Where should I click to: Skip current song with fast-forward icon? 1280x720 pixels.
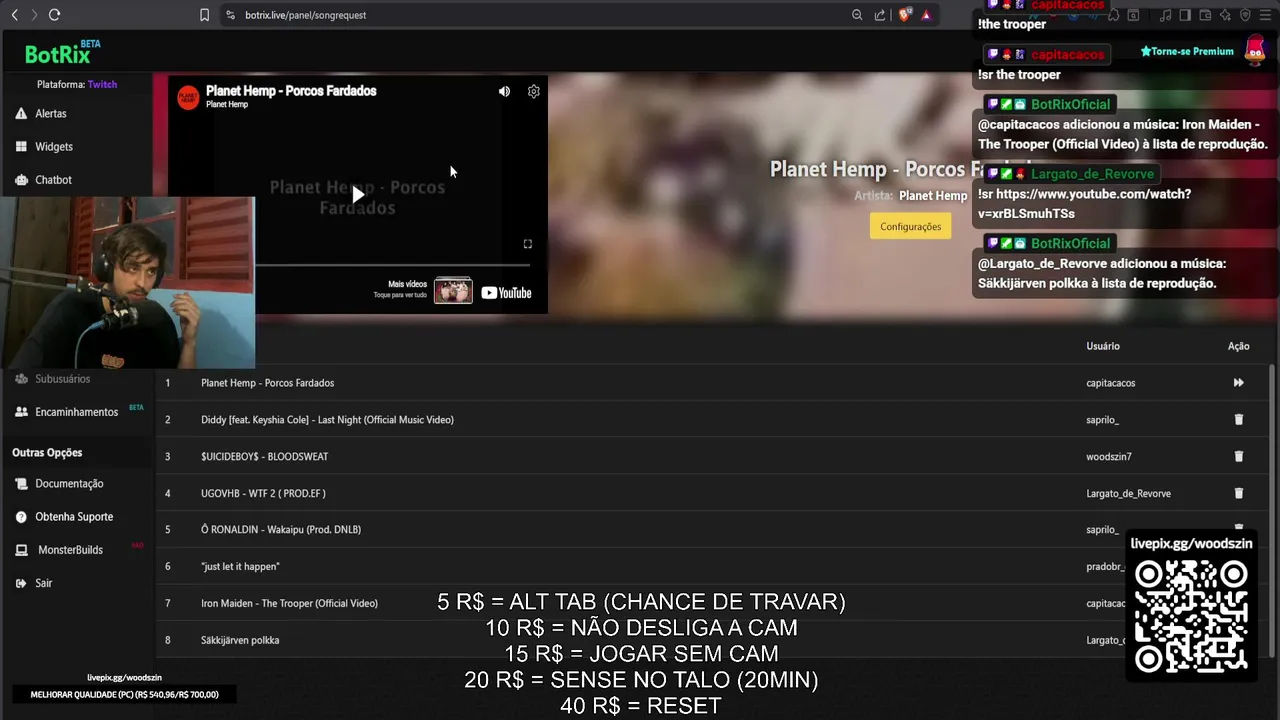point(1238,383)
